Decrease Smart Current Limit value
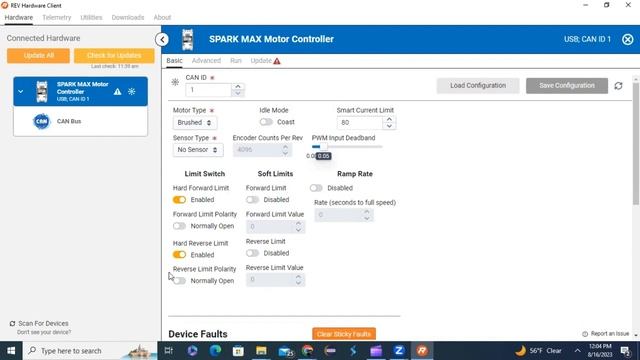The height and width of the screenshot is (360, 640). (x=389, y=126)
